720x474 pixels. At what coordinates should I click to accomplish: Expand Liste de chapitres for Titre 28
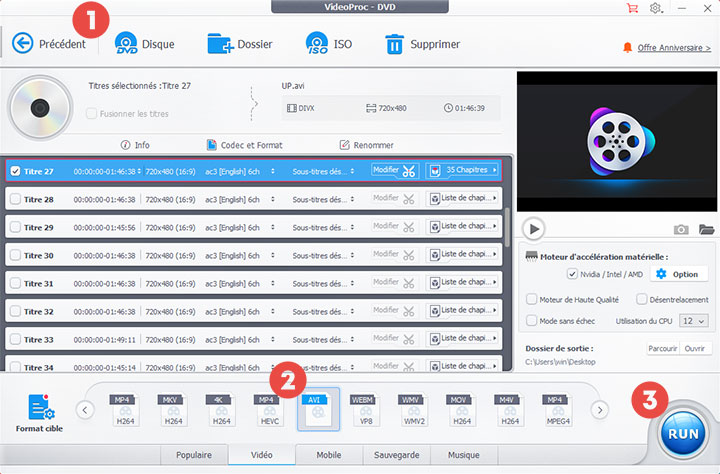click(462, 198)
